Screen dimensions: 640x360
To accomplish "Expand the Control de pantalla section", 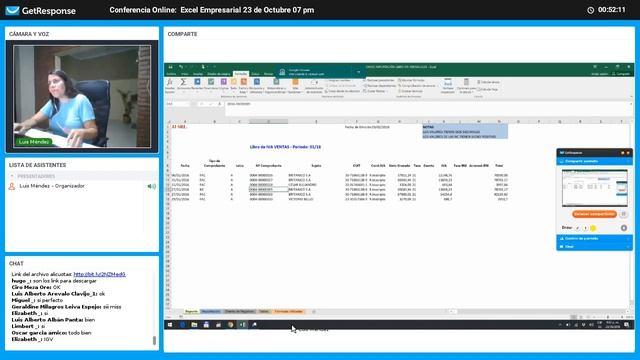I will tap(594, 238).
